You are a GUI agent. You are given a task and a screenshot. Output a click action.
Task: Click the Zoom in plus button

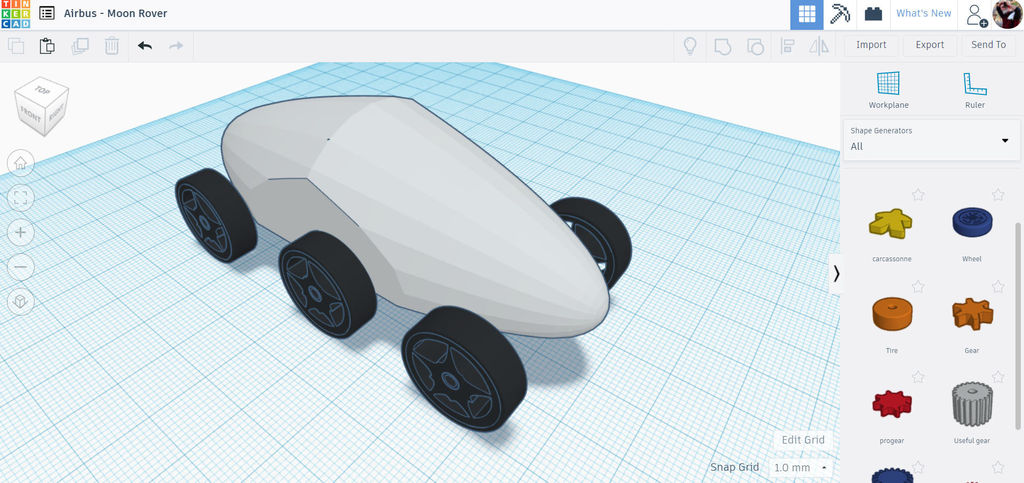coord(20,232)
